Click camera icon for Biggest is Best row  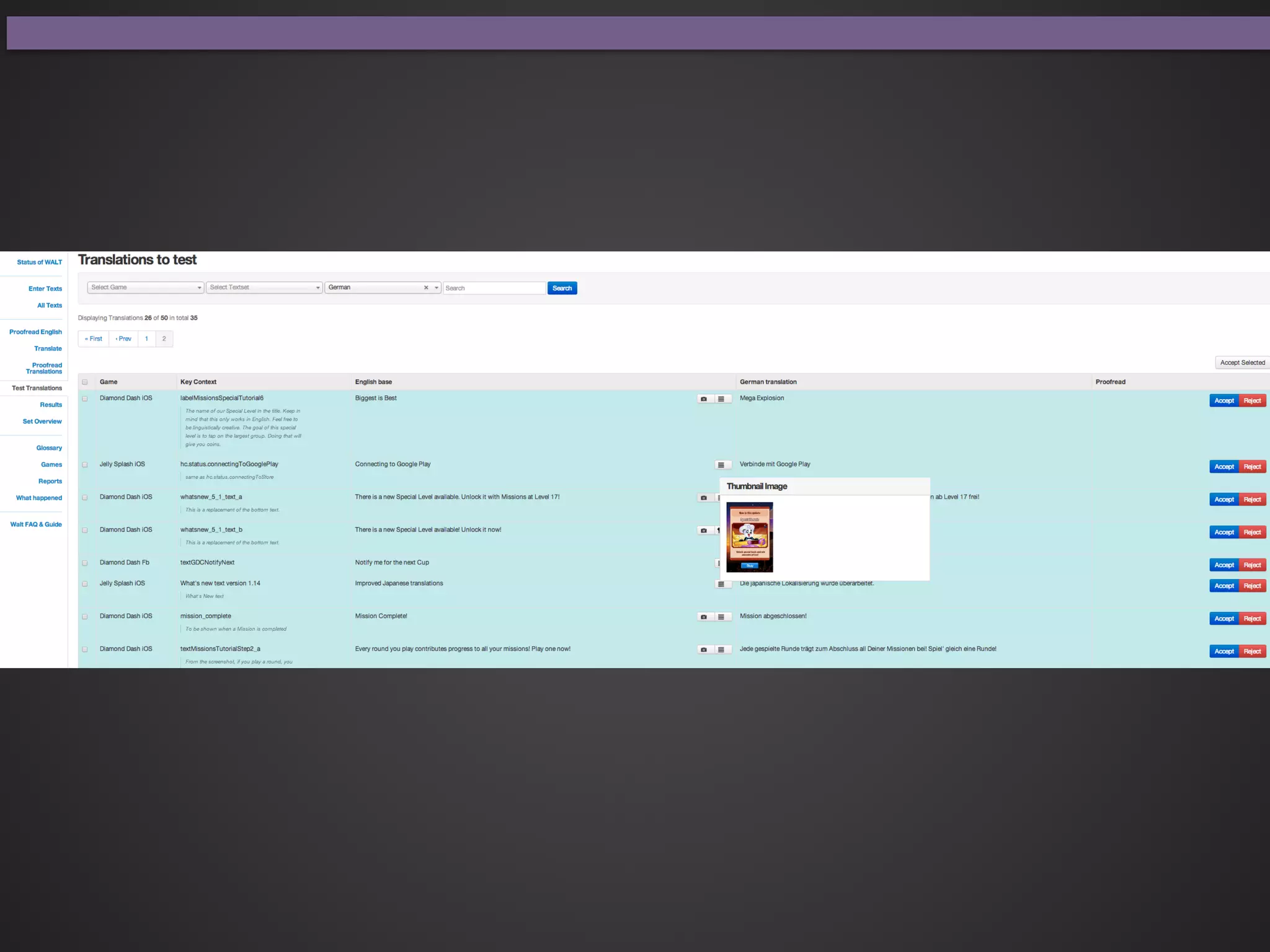703,399
